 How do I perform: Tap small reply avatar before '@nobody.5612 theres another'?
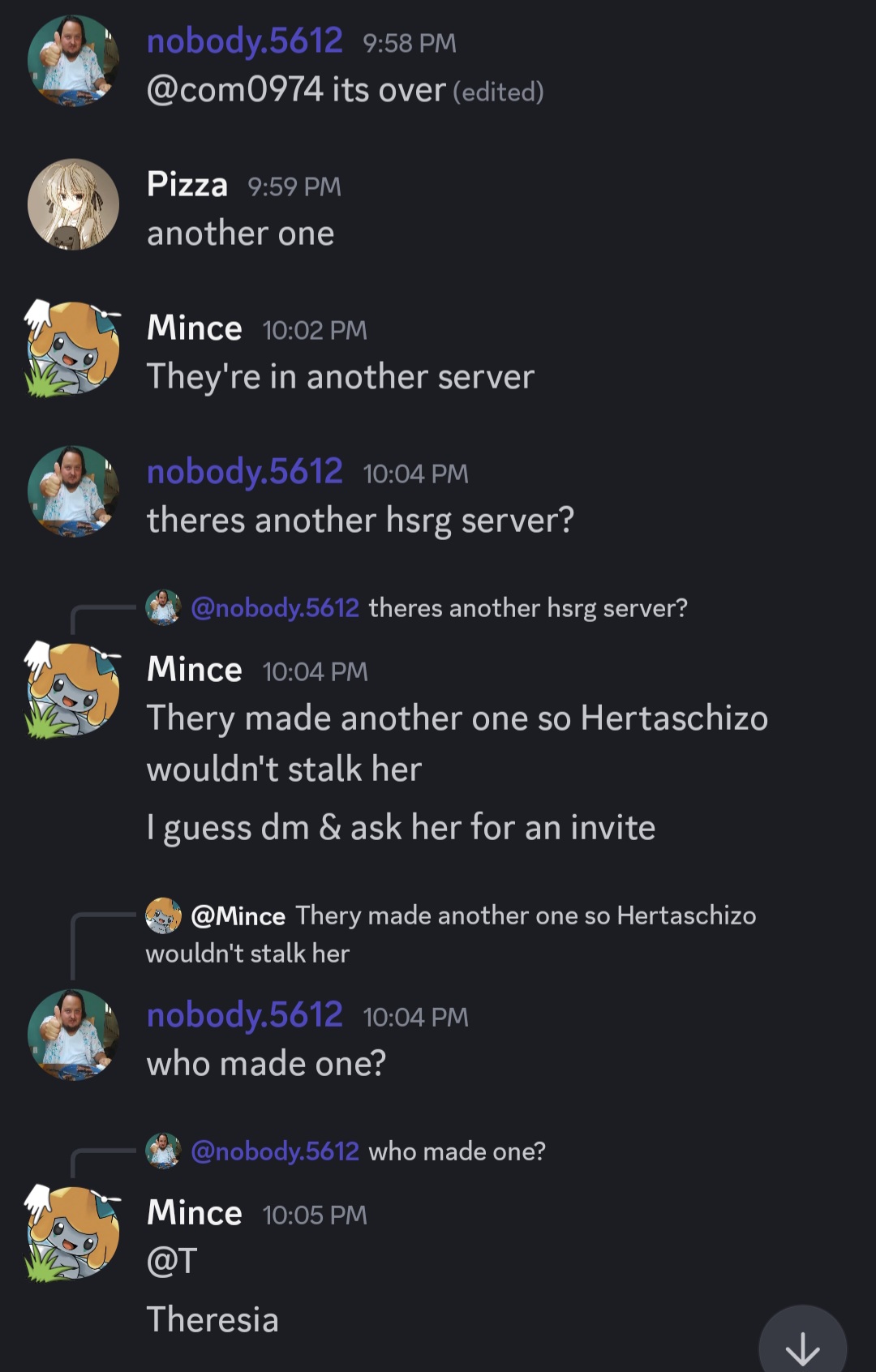(163, 607)
